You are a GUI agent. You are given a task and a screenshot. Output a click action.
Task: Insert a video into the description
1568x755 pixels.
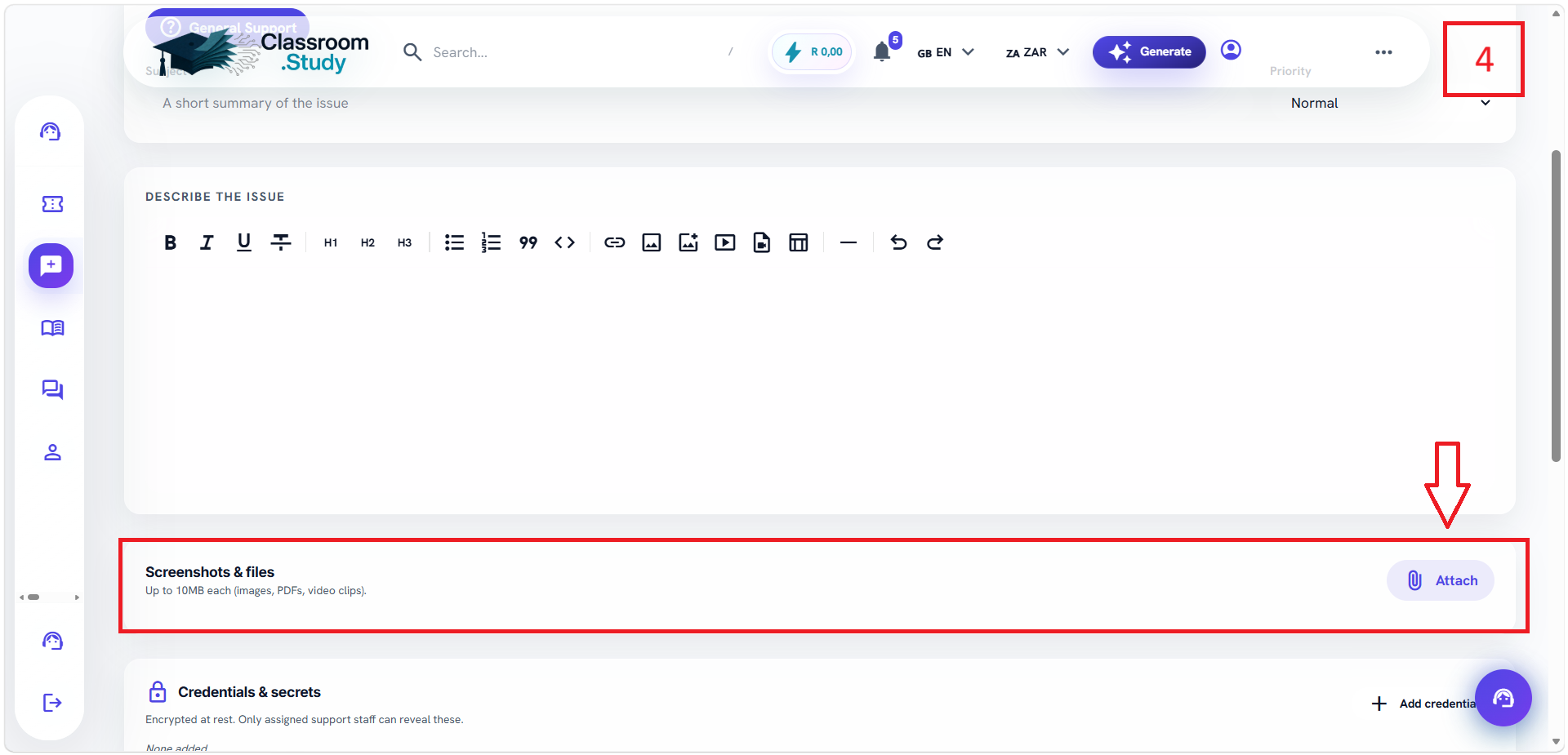725,242
